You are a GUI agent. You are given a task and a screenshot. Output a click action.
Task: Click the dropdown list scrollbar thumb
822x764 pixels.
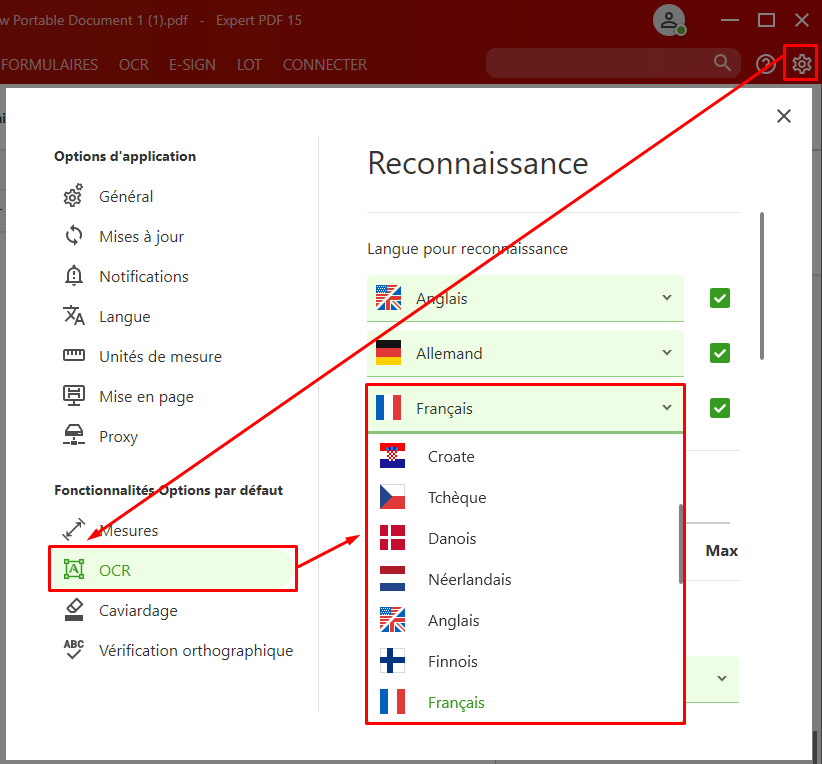click(x=681, y=543)
